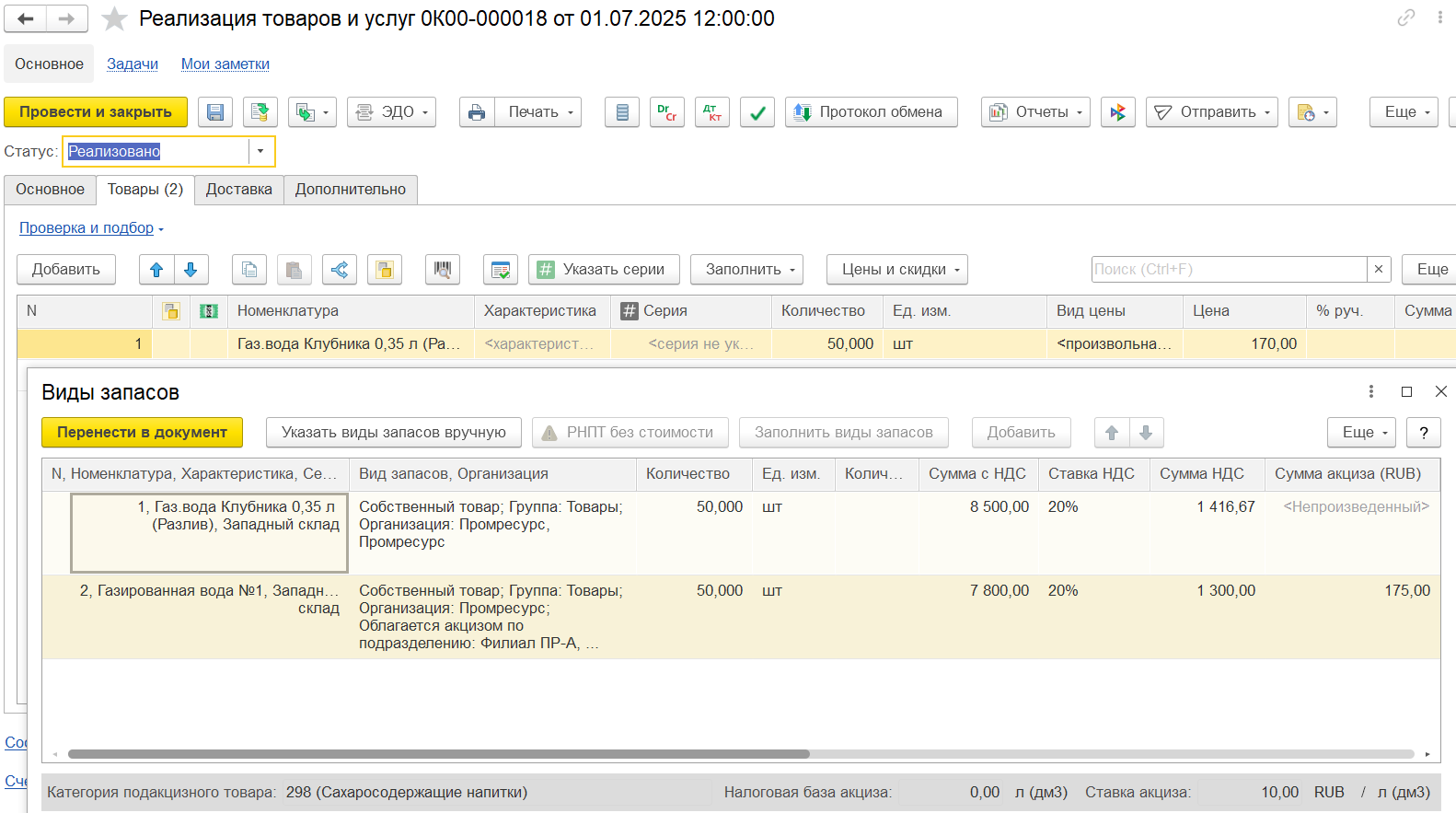The width and height of the screenshot is (1456, 813).
Task: Open the Цены и скидки dropdown
Action: coord(896,270)
